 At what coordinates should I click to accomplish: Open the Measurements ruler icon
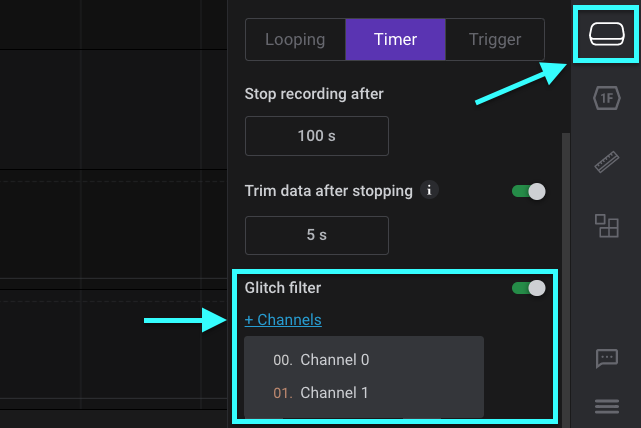[x=607, y=162]
